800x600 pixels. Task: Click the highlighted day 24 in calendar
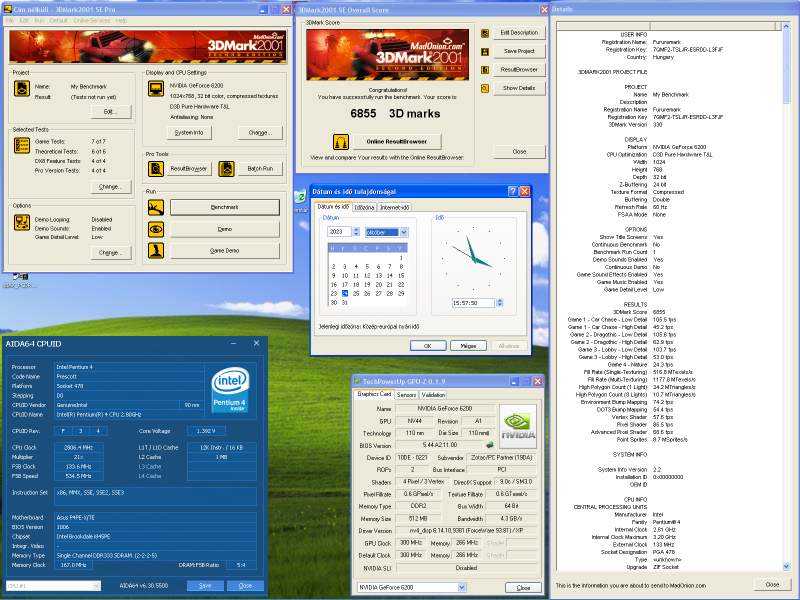pos(345,293)
